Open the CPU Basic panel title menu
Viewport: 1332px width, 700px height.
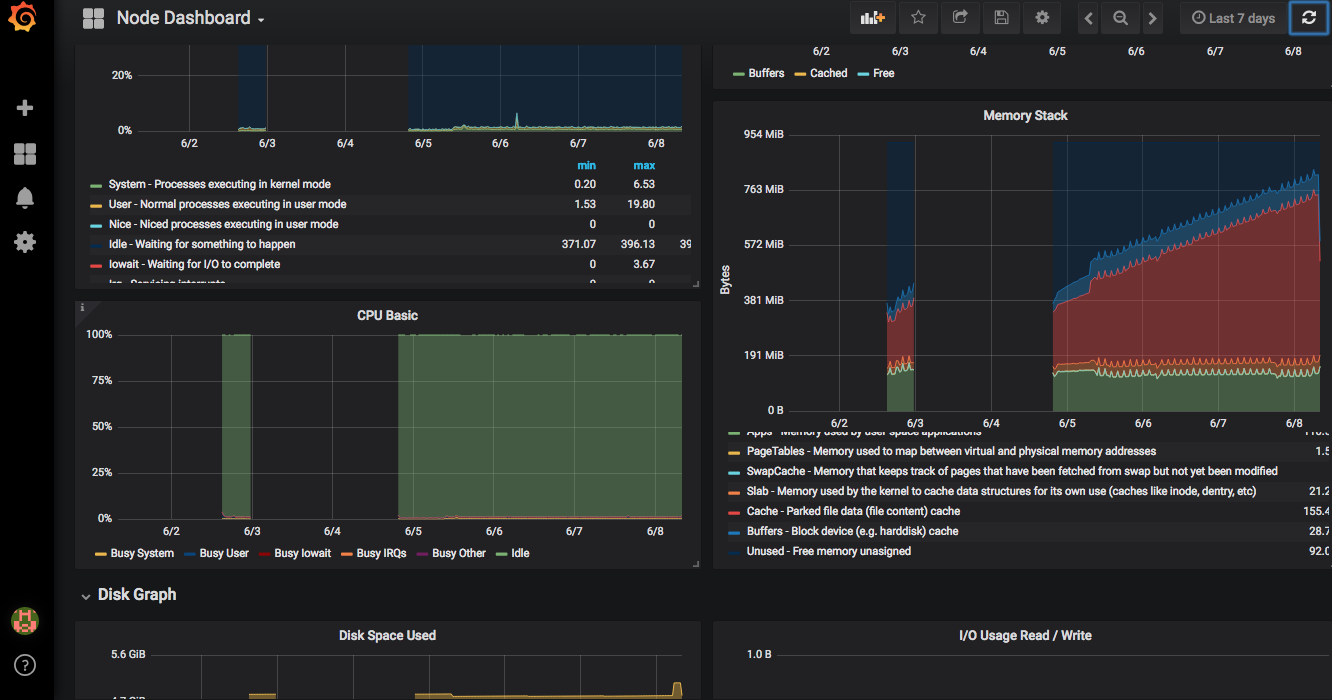click(x=387, y=315)
